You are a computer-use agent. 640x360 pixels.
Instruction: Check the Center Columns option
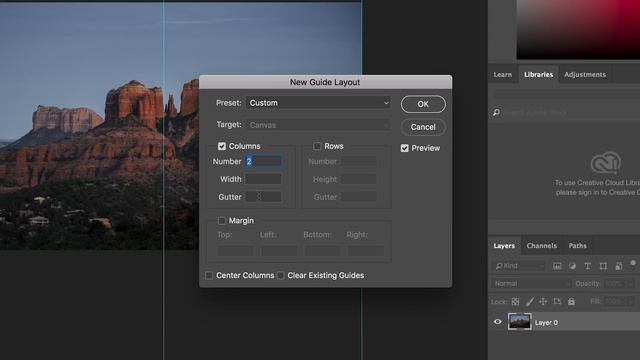[x=209, y=276]
